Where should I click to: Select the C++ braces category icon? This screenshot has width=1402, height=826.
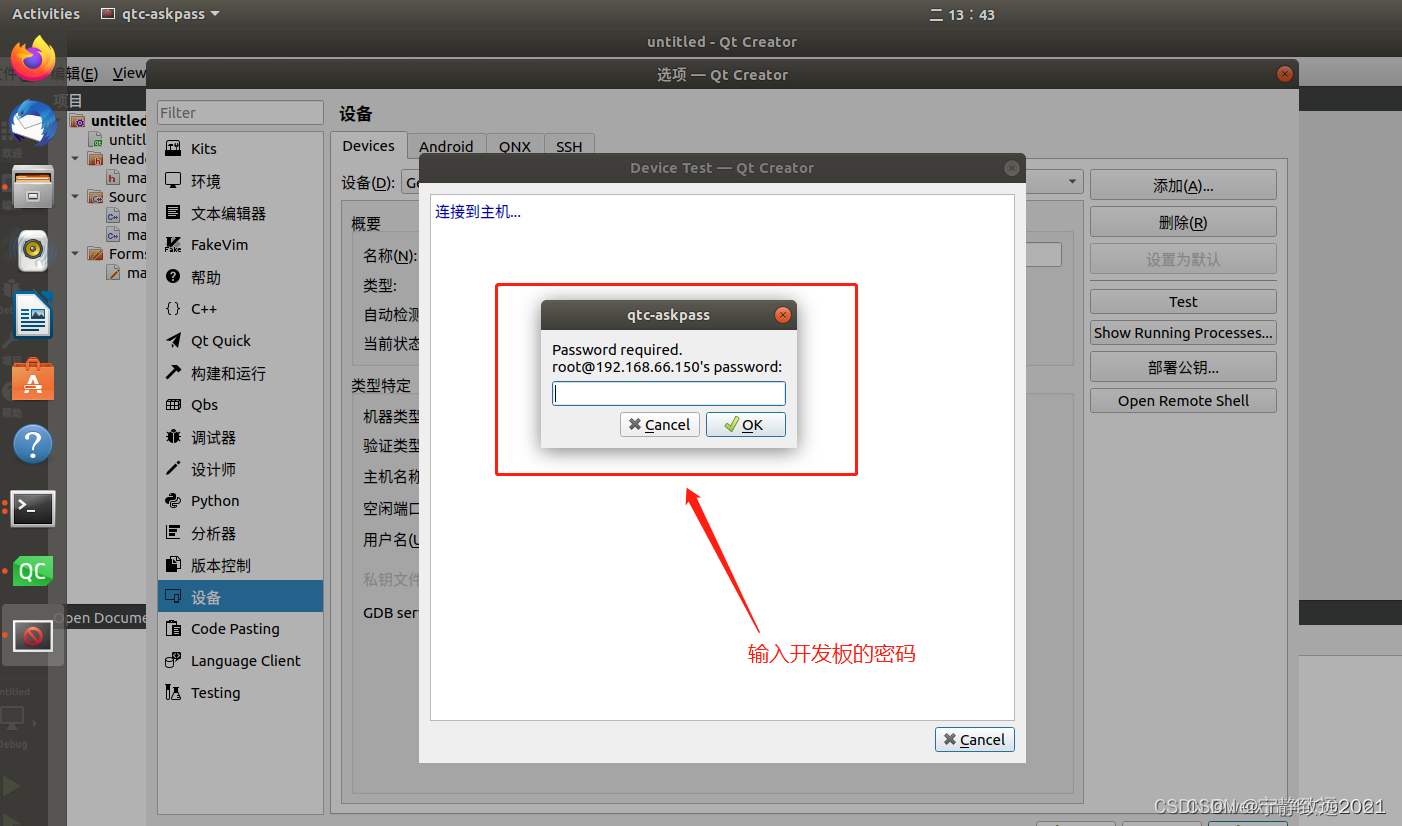click(173, 309)
